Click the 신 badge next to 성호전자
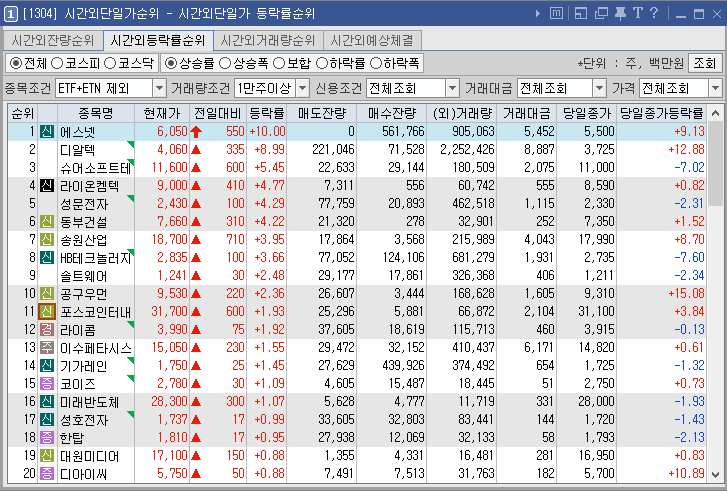This screenshot has height=491, width=727. point(46,420)
